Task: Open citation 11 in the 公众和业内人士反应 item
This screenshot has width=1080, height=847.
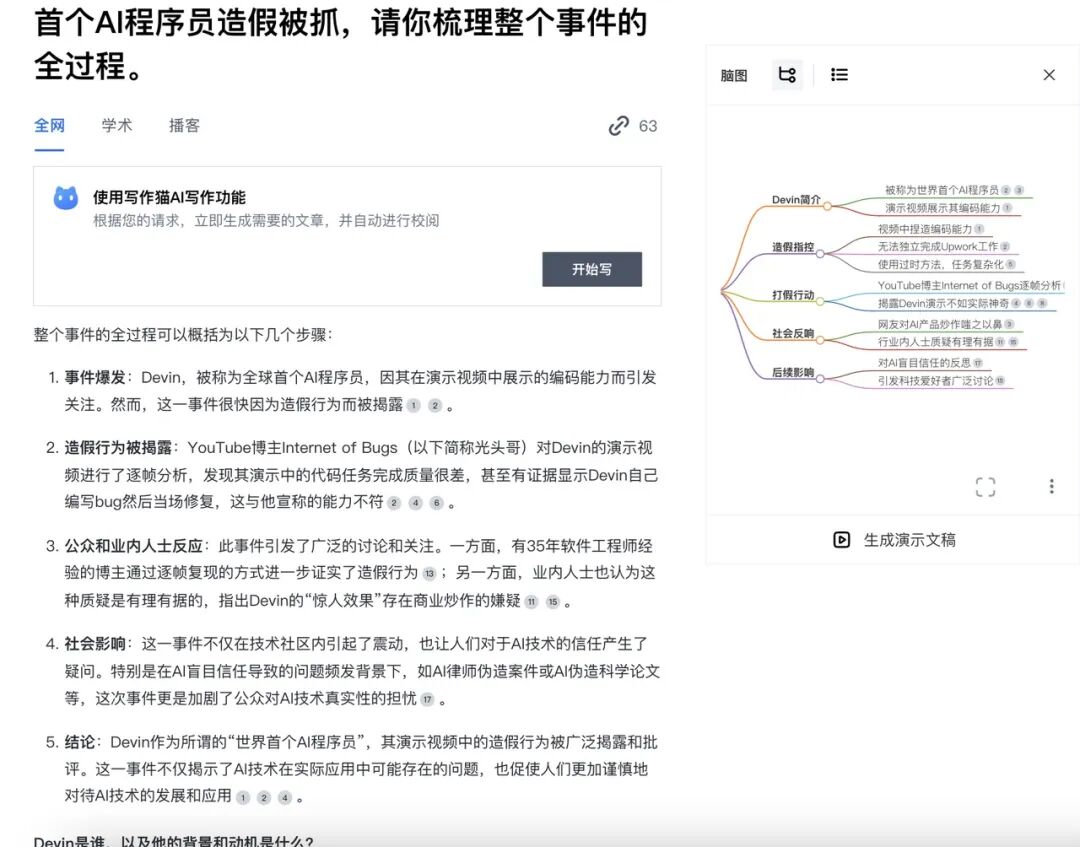Action: [531, 602]
